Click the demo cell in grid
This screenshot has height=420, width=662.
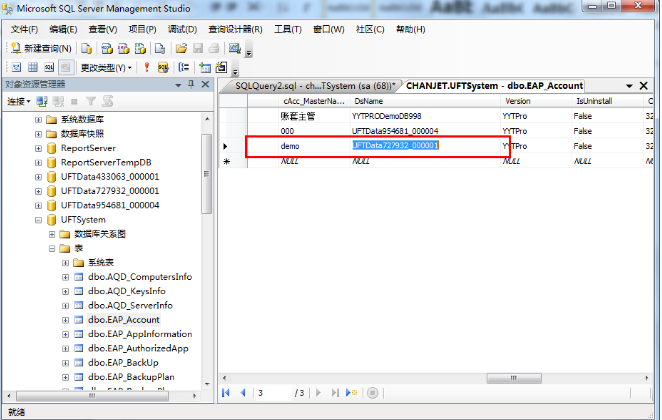coord(314,146)
